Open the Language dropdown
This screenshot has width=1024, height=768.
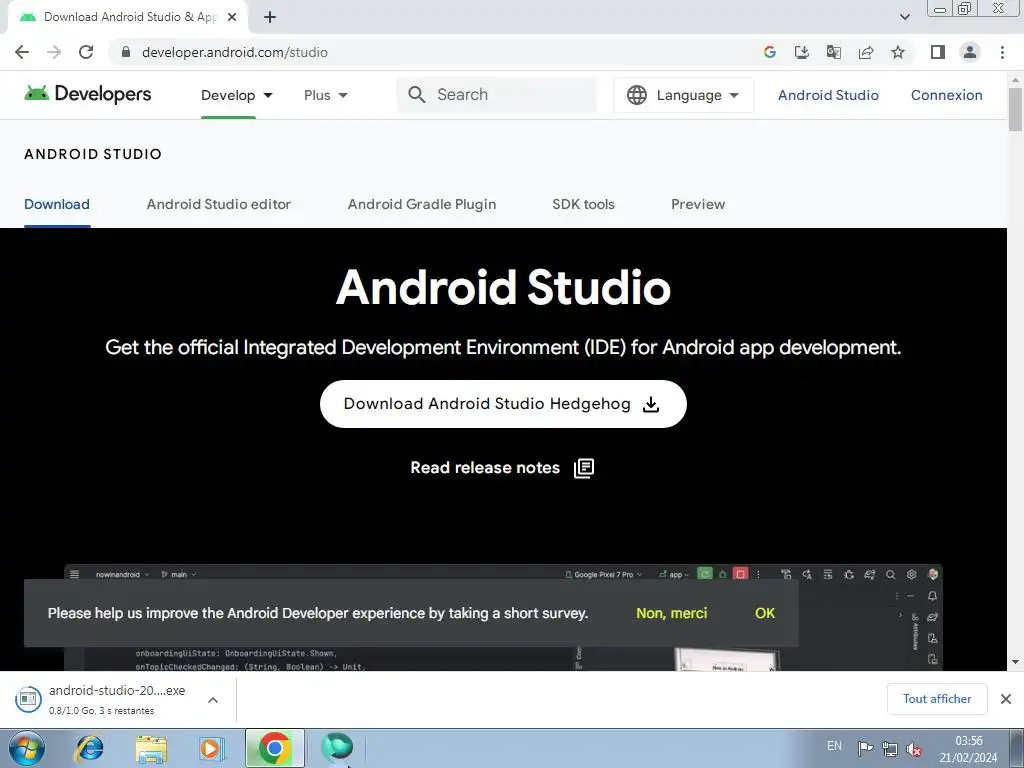click(x=683, y=95)
